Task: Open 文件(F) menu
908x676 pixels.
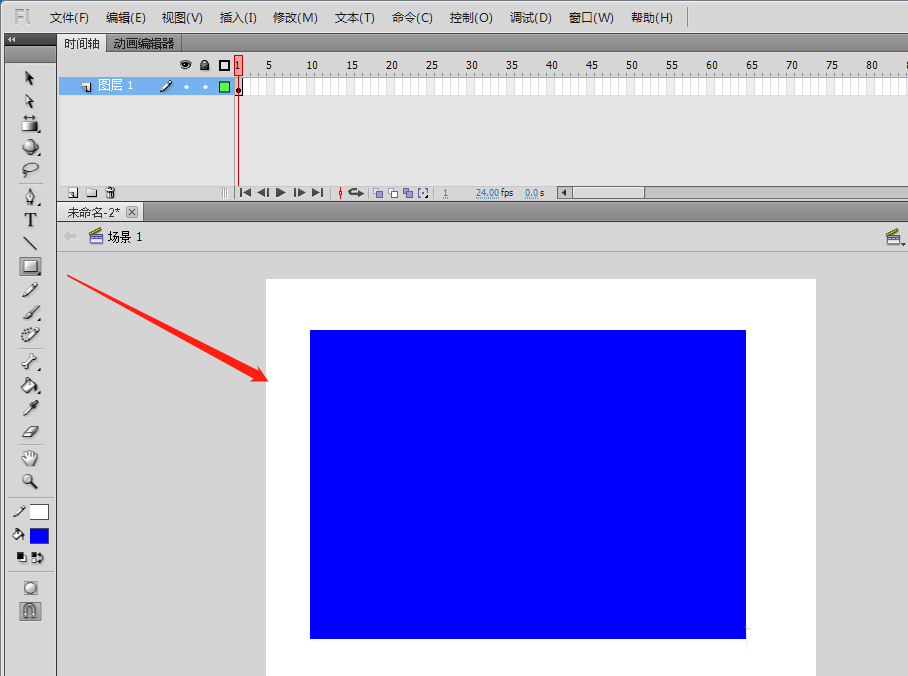Action: pos(69,18)
